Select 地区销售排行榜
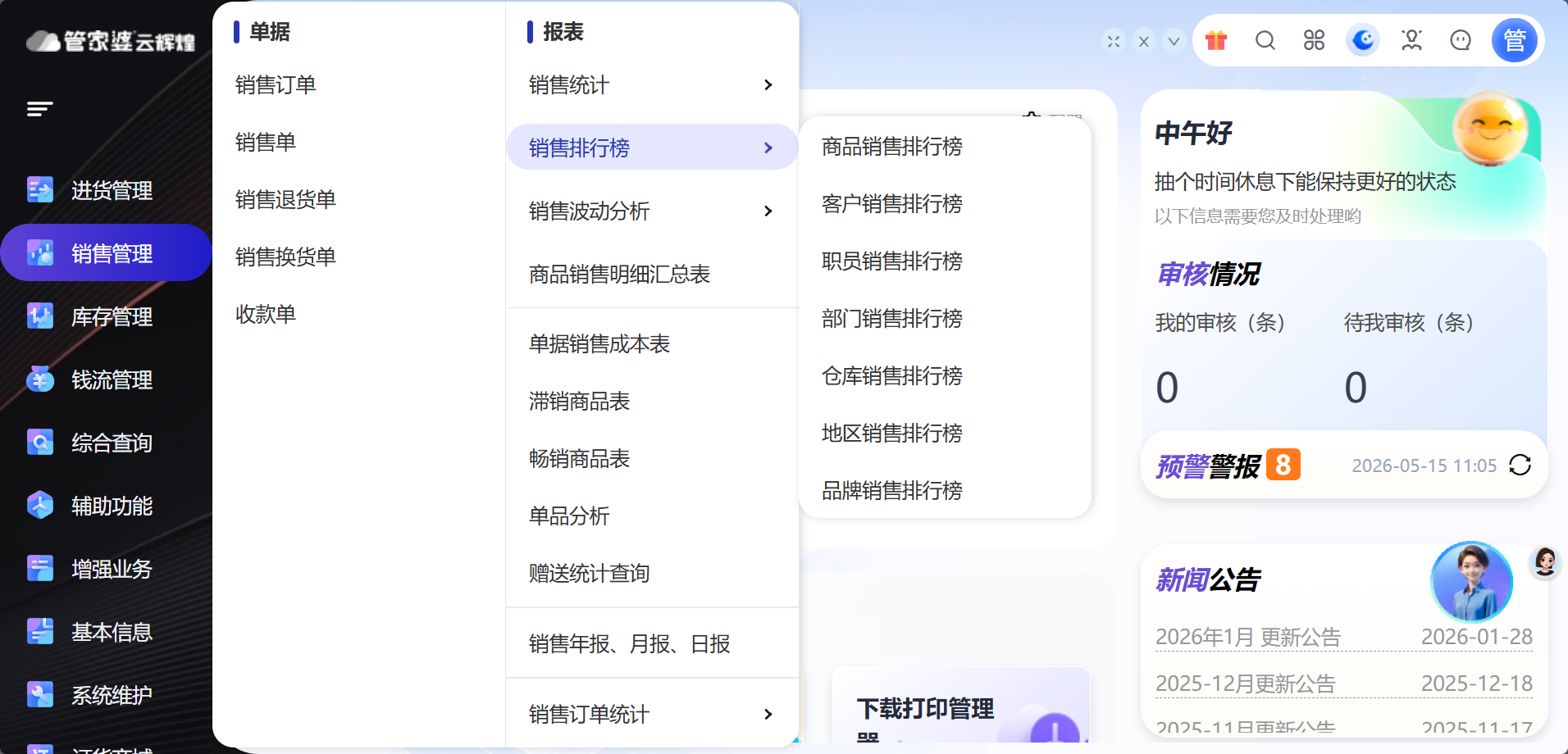 coord(892,434)
